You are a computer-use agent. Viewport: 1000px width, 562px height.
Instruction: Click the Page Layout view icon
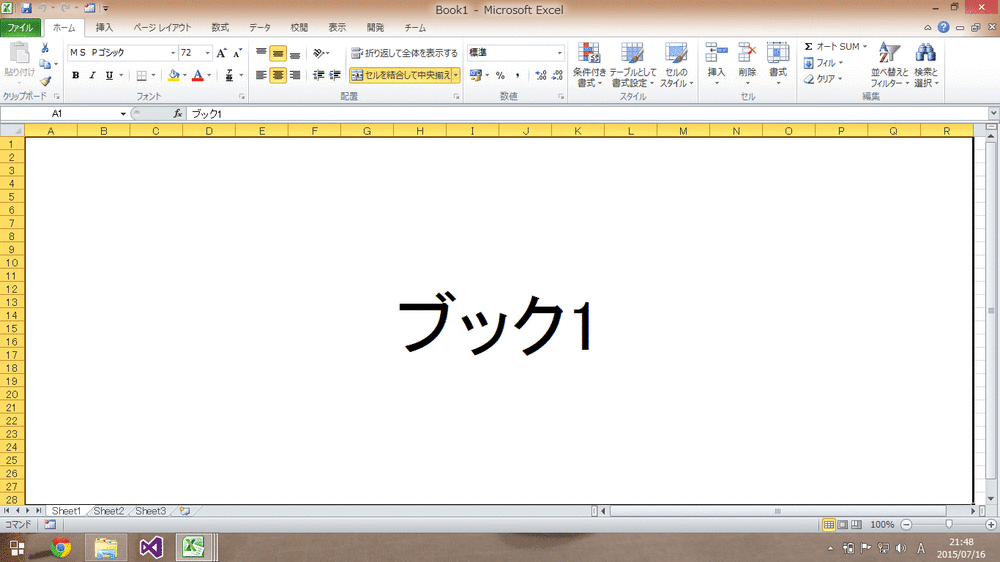pos(842,524)
